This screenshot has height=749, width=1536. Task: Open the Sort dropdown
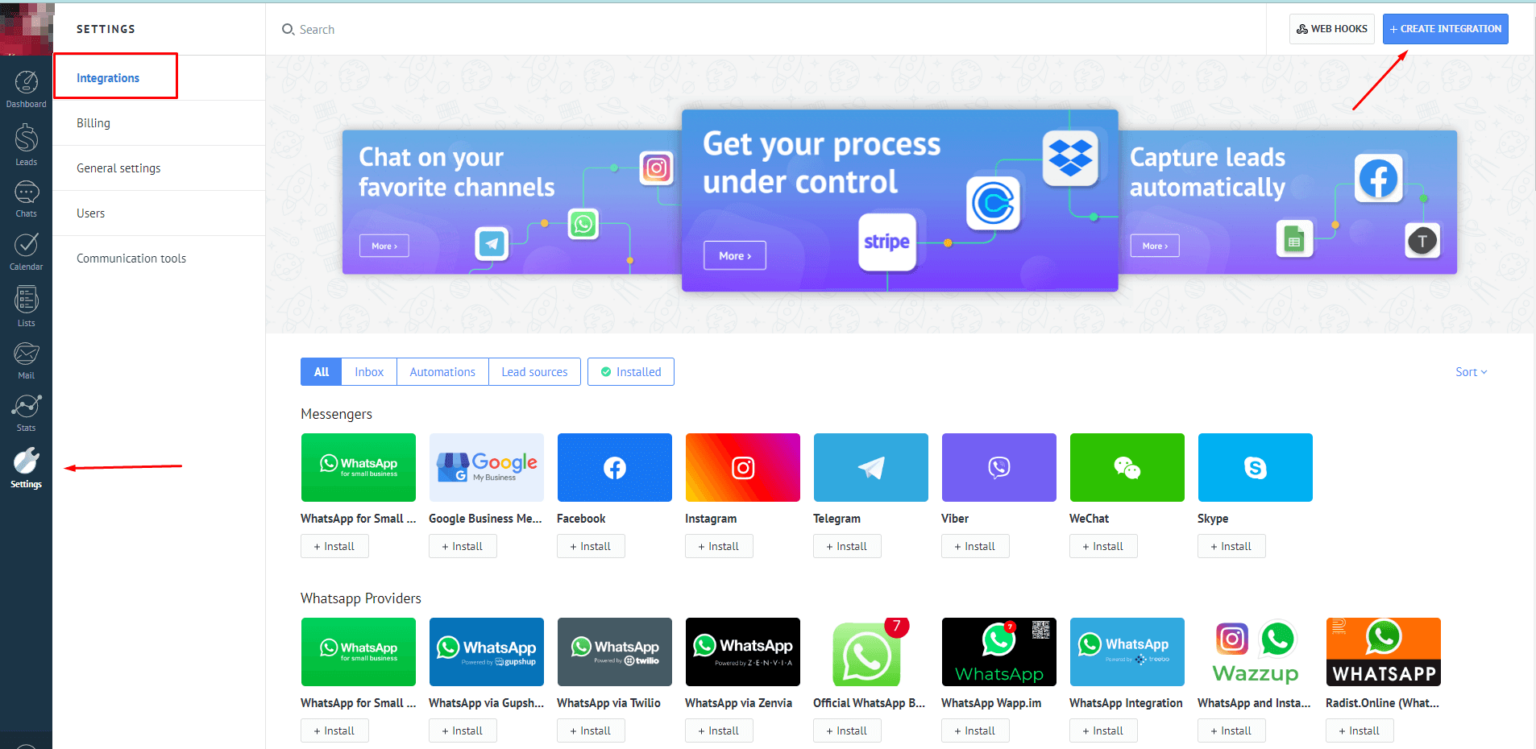1470,371
